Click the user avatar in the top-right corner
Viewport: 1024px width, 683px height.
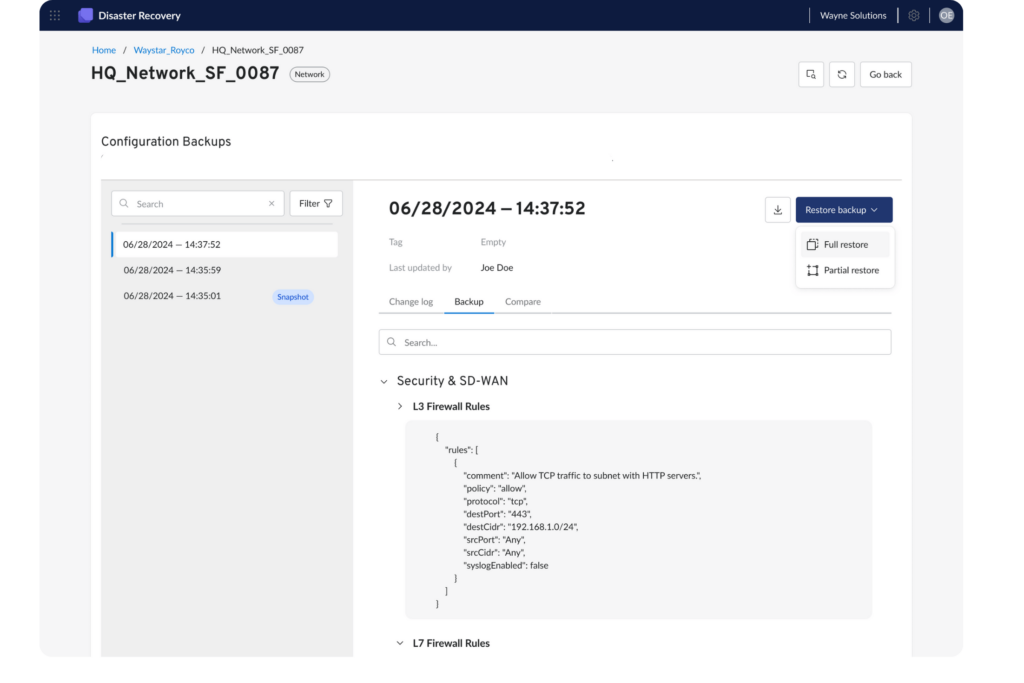coord(945,15)
